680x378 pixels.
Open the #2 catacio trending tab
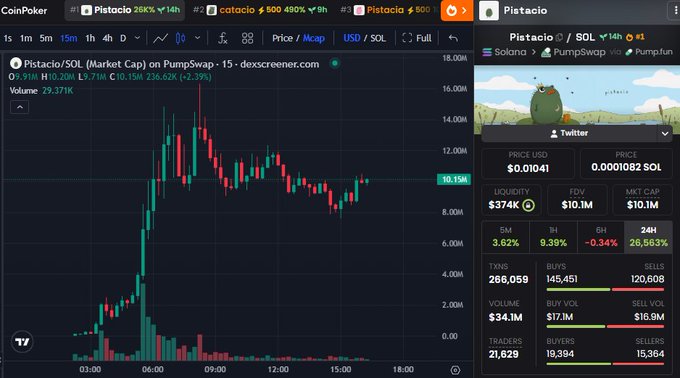point(260,10)
